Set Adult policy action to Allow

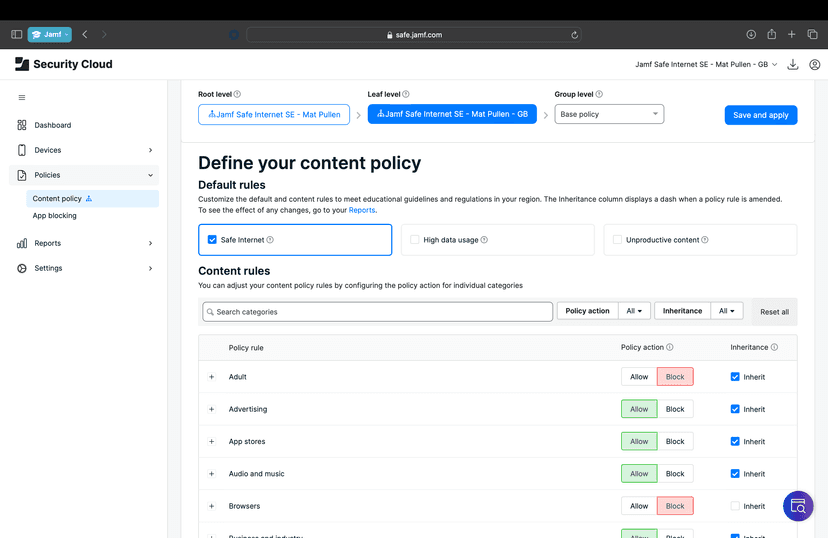click(x=639, y=376)
